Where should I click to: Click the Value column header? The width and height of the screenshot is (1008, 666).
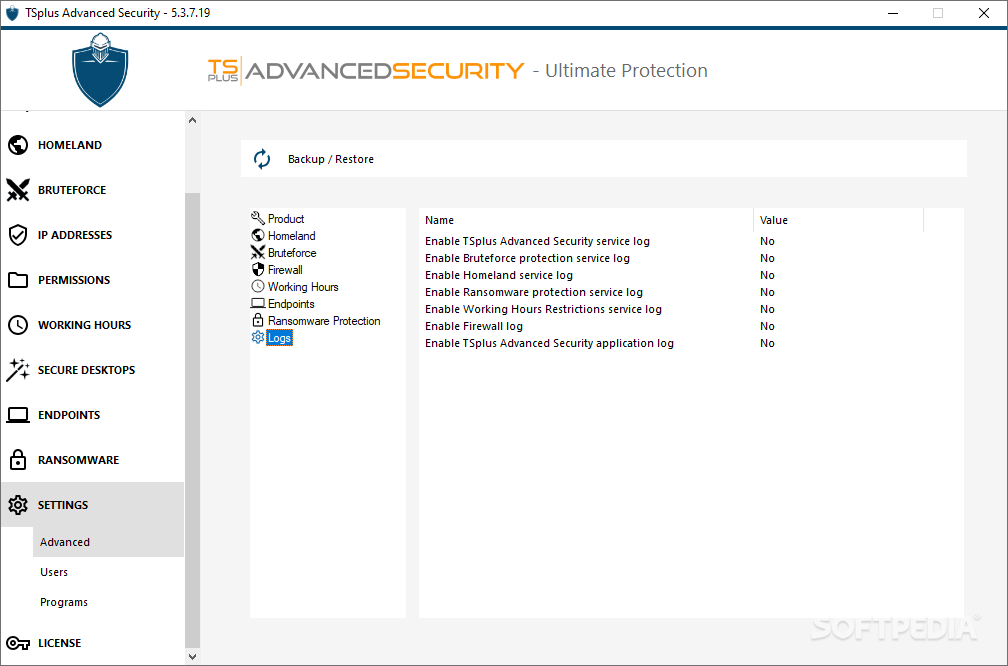838,220
